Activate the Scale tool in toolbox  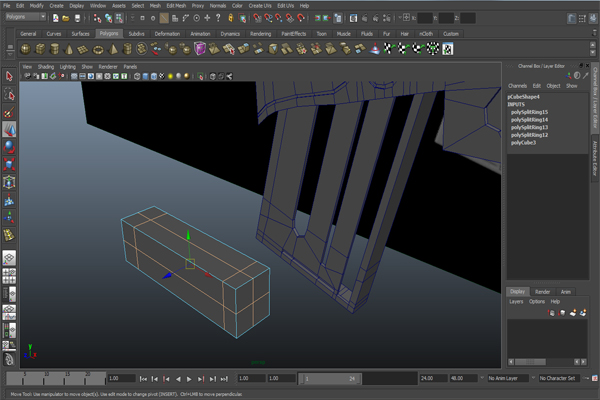click(9, 165)
